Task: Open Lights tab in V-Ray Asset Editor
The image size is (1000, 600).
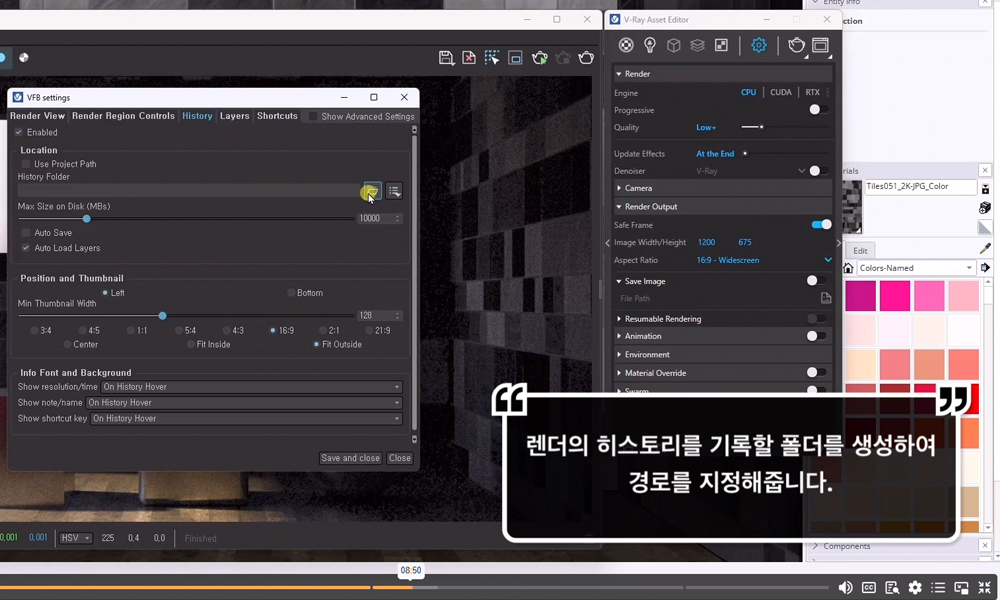Action: [x=650, y=45]
